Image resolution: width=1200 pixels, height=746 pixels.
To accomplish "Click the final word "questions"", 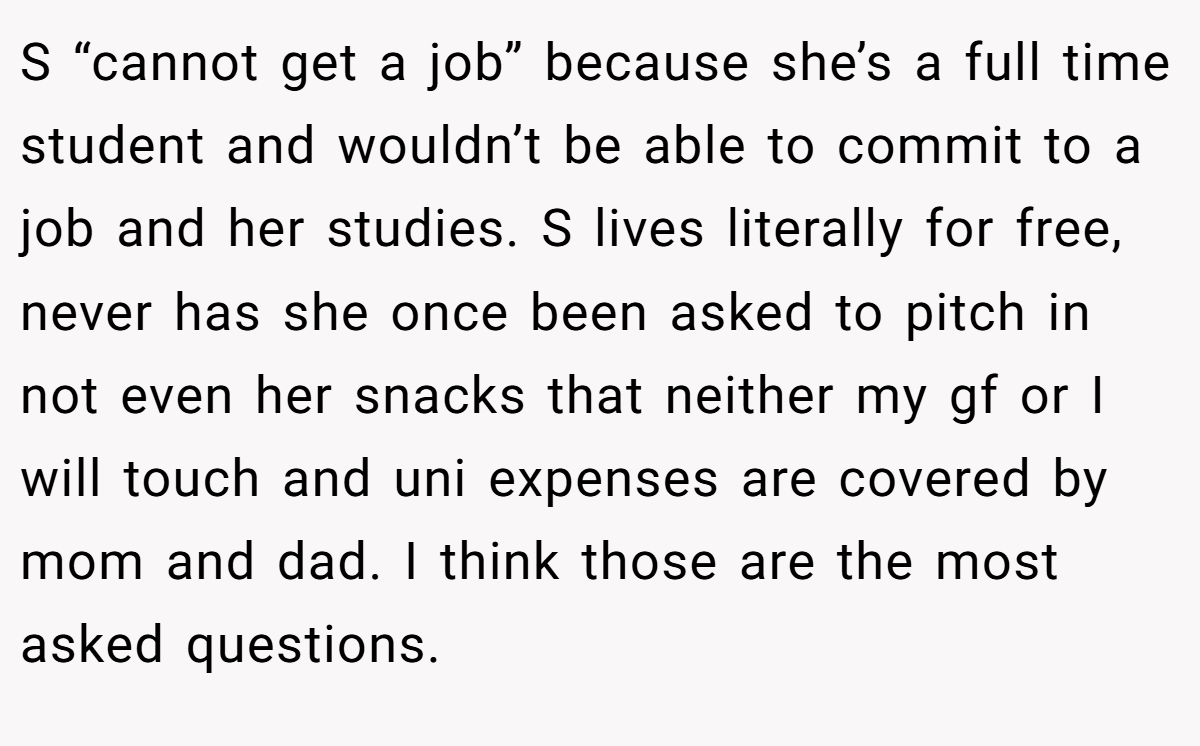I will pyautogui.click(x=313, y=648).
